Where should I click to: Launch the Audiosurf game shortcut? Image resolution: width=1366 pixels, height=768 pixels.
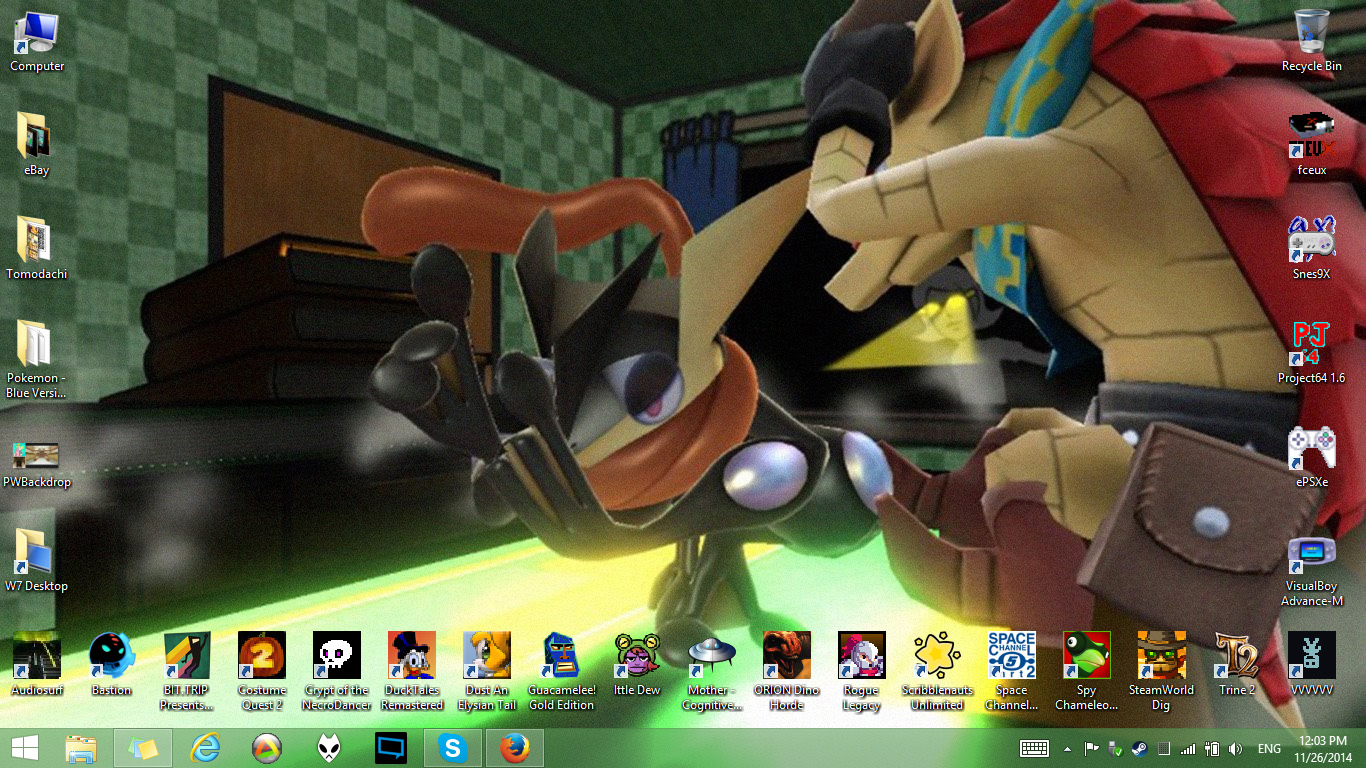point(37,664)
